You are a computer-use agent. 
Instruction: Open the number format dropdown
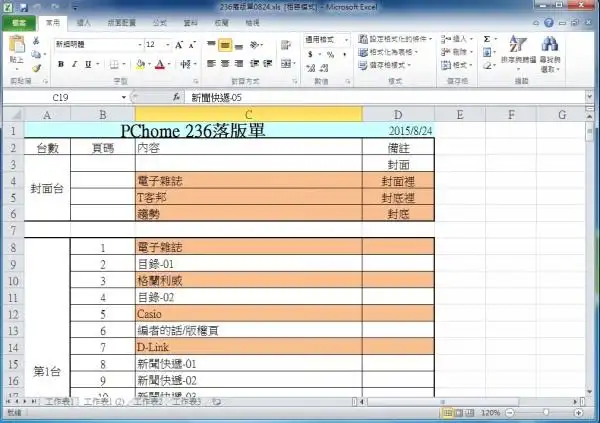[x=346, y=39]
